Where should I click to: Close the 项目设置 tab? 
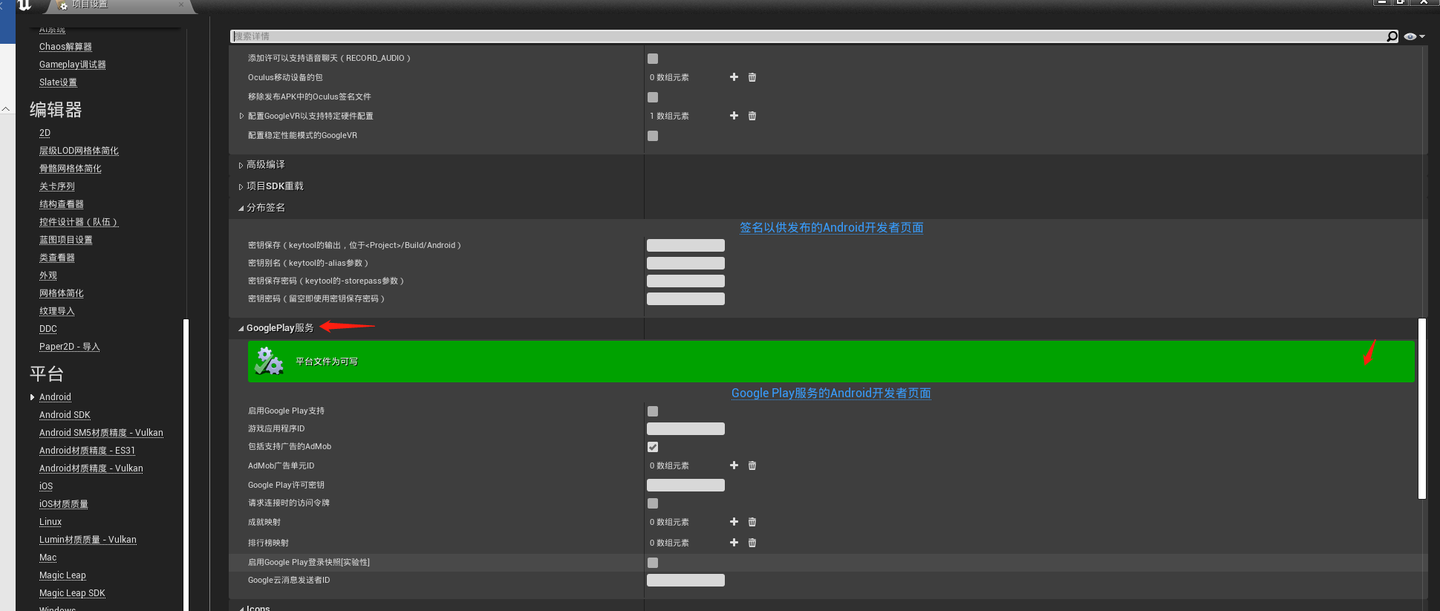click(x=181, y=5)
